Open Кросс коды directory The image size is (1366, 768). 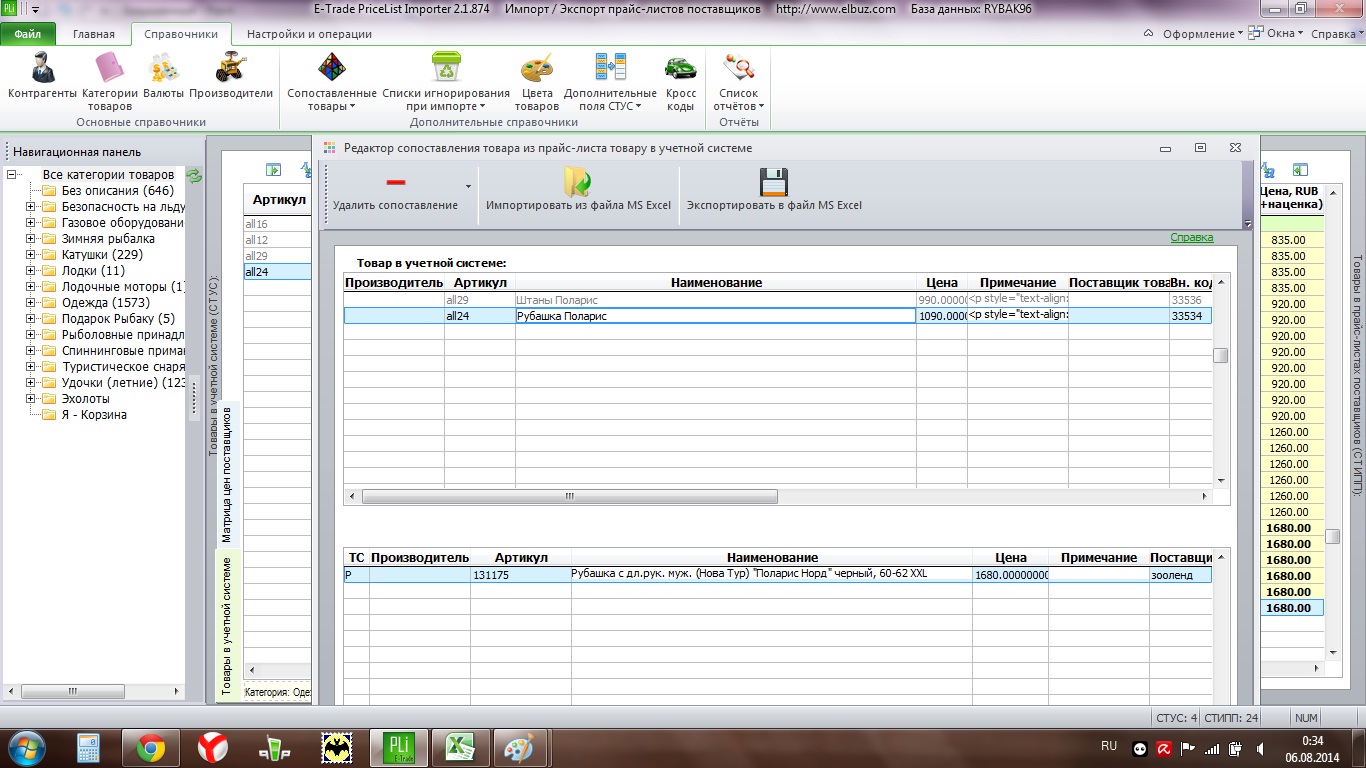click(681, 82)
